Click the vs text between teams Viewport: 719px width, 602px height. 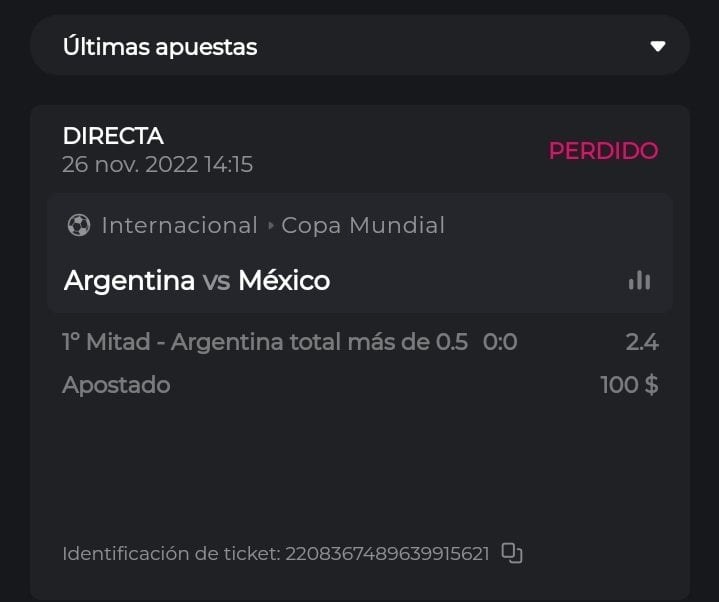tap(216, 281)
